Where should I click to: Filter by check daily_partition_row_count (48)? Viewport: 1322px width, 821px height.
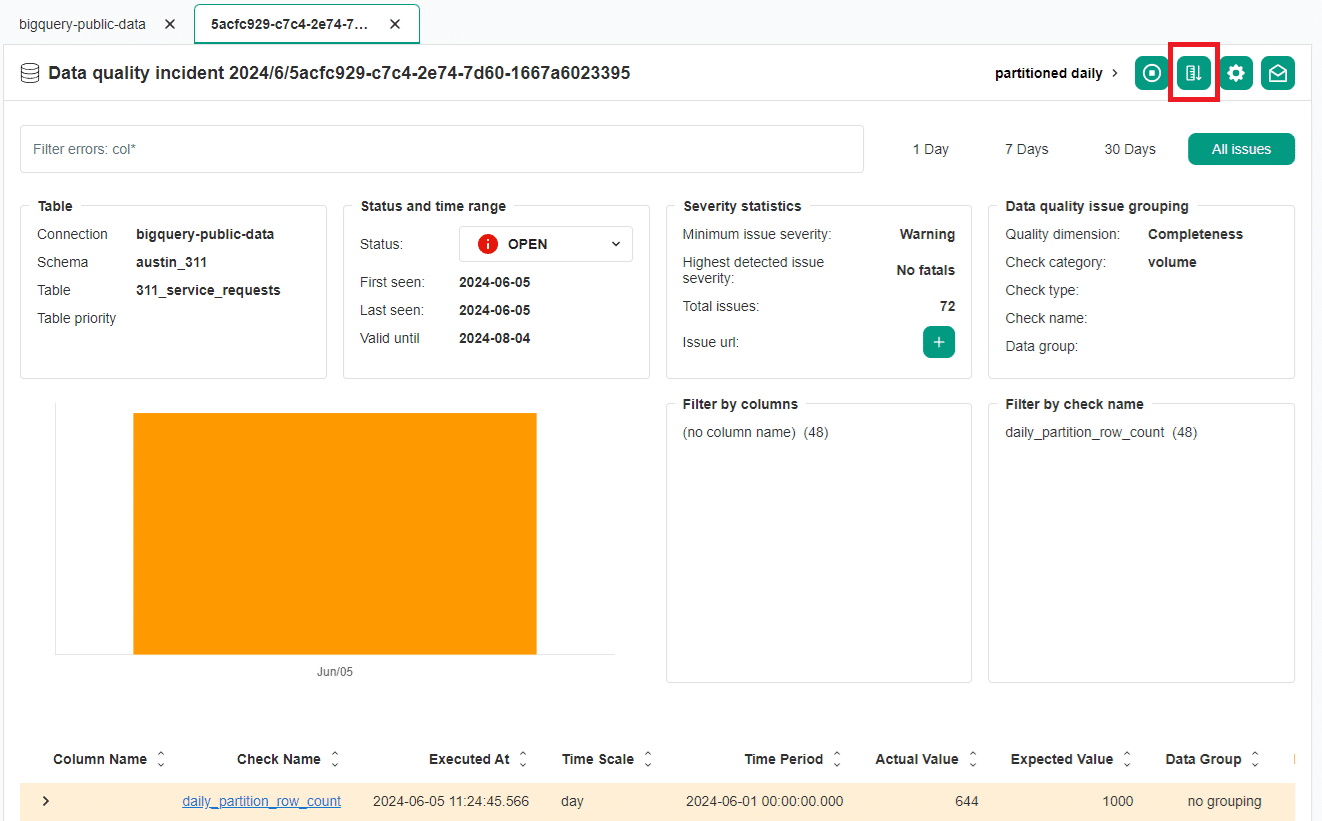coord(1101,432)
